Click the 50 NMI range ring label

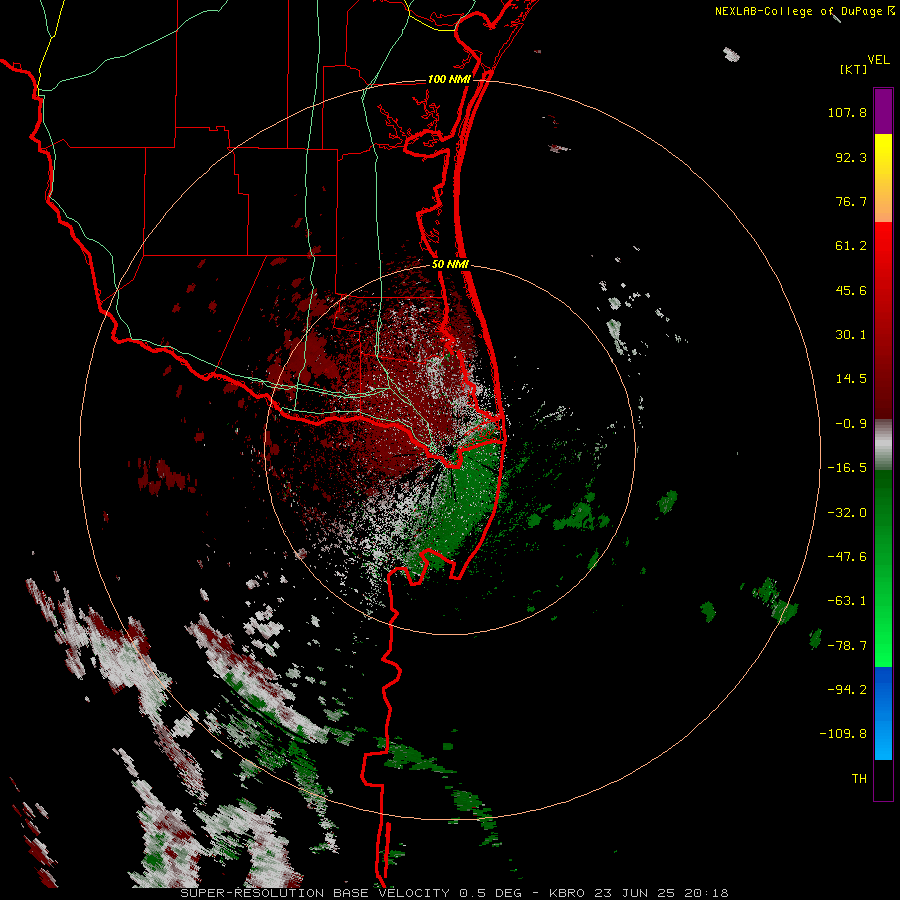[x=451, y=265]
